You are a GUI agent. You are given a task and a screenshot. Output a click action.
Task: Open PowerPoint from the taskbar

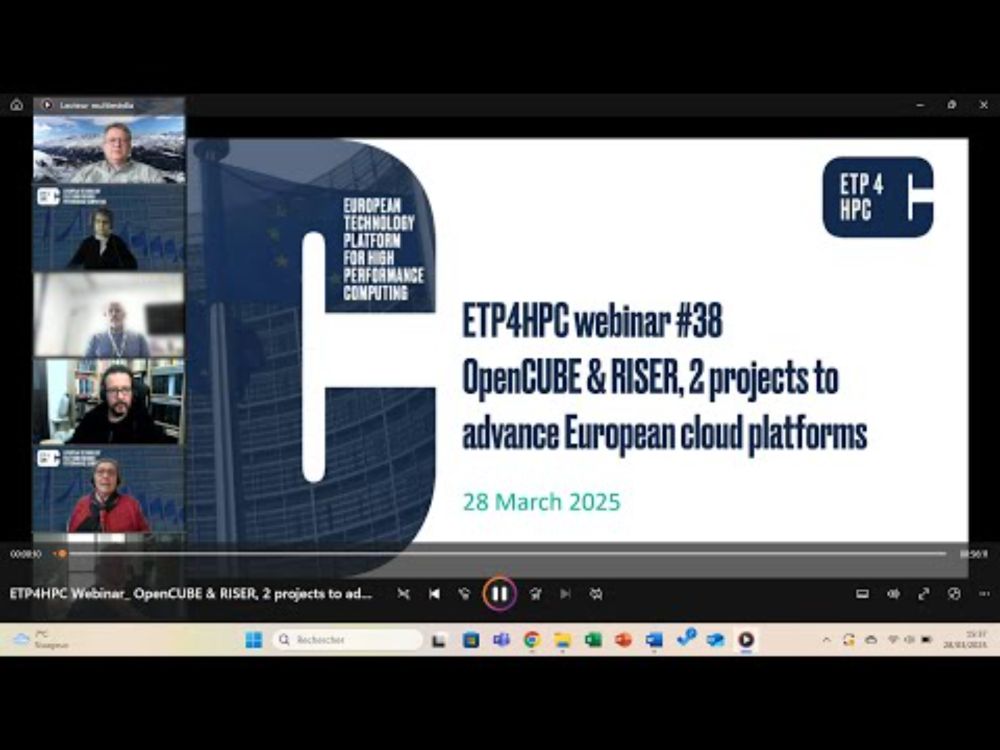pos(624,640)
